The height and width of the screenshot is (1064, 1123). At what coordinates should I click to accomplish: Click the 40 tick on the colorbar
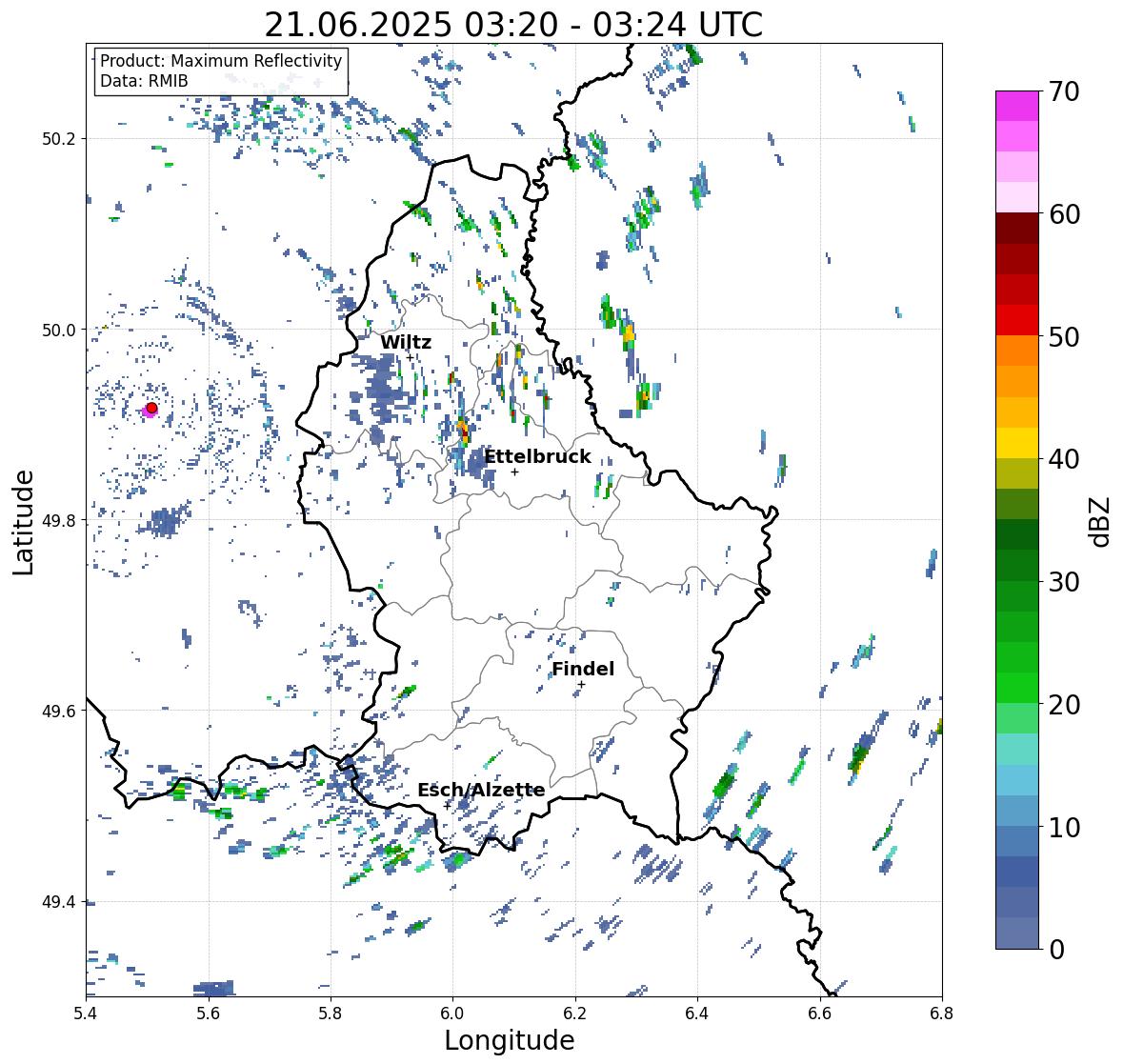(1064, 459)
